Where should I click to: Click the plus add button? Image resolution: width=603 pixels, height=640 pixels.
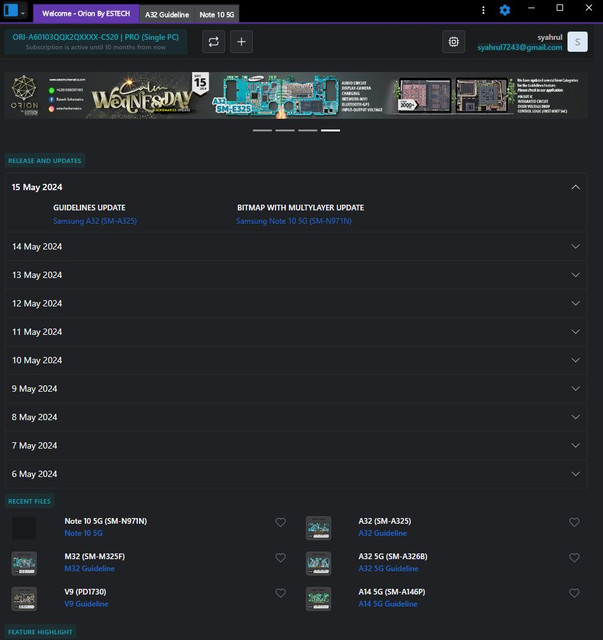[241, 41]
